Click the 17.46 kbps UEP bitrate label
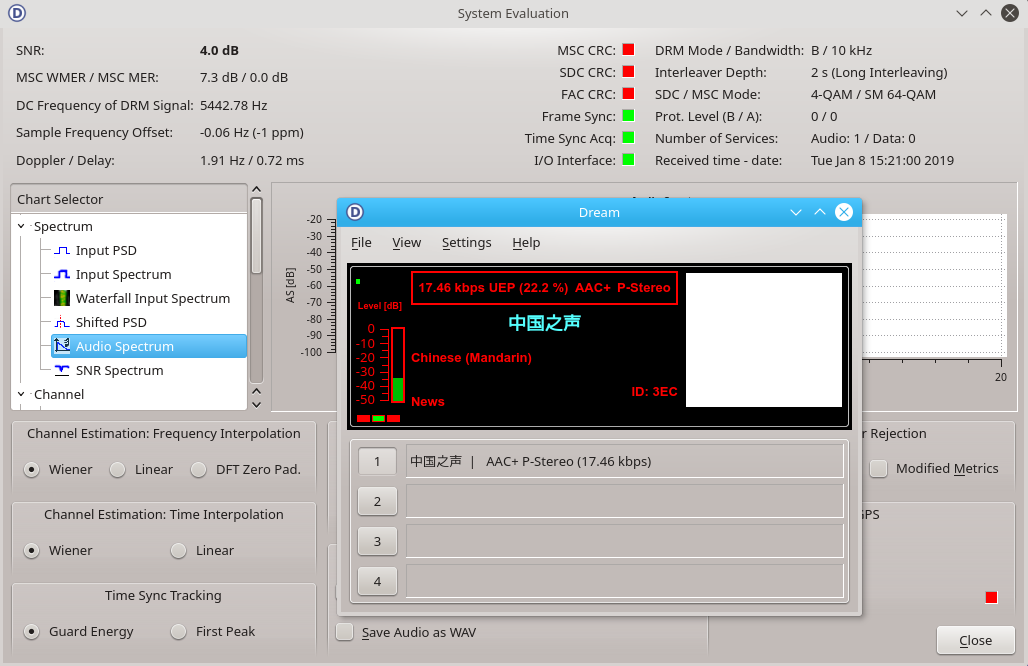The height and width of the screenshot is (666, 1028). pos(544,288)
